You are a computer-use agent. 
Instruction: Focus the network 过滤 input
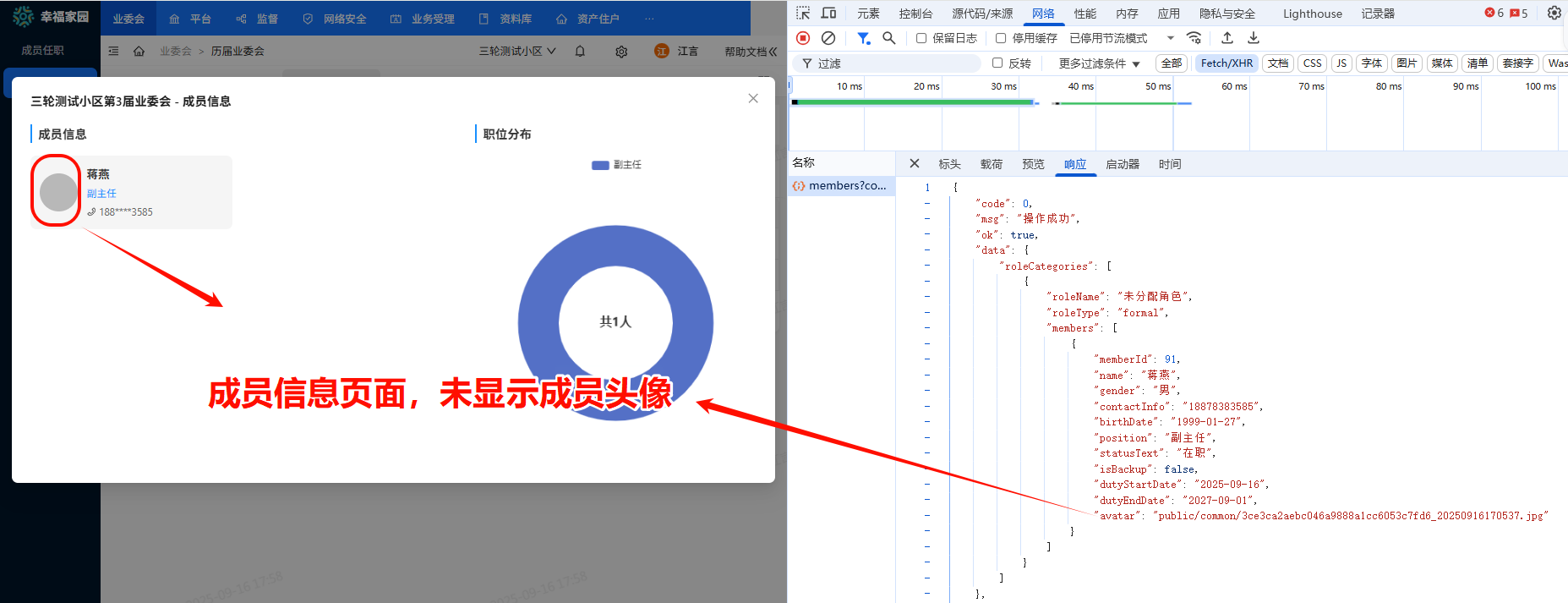tap(887, 63)
